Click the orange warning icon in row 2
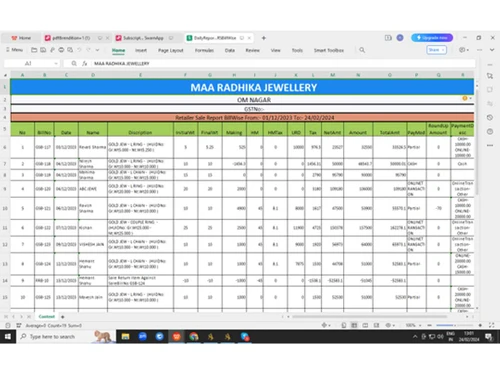Viewport: 500px width, 375px height. tap(465, 98)
